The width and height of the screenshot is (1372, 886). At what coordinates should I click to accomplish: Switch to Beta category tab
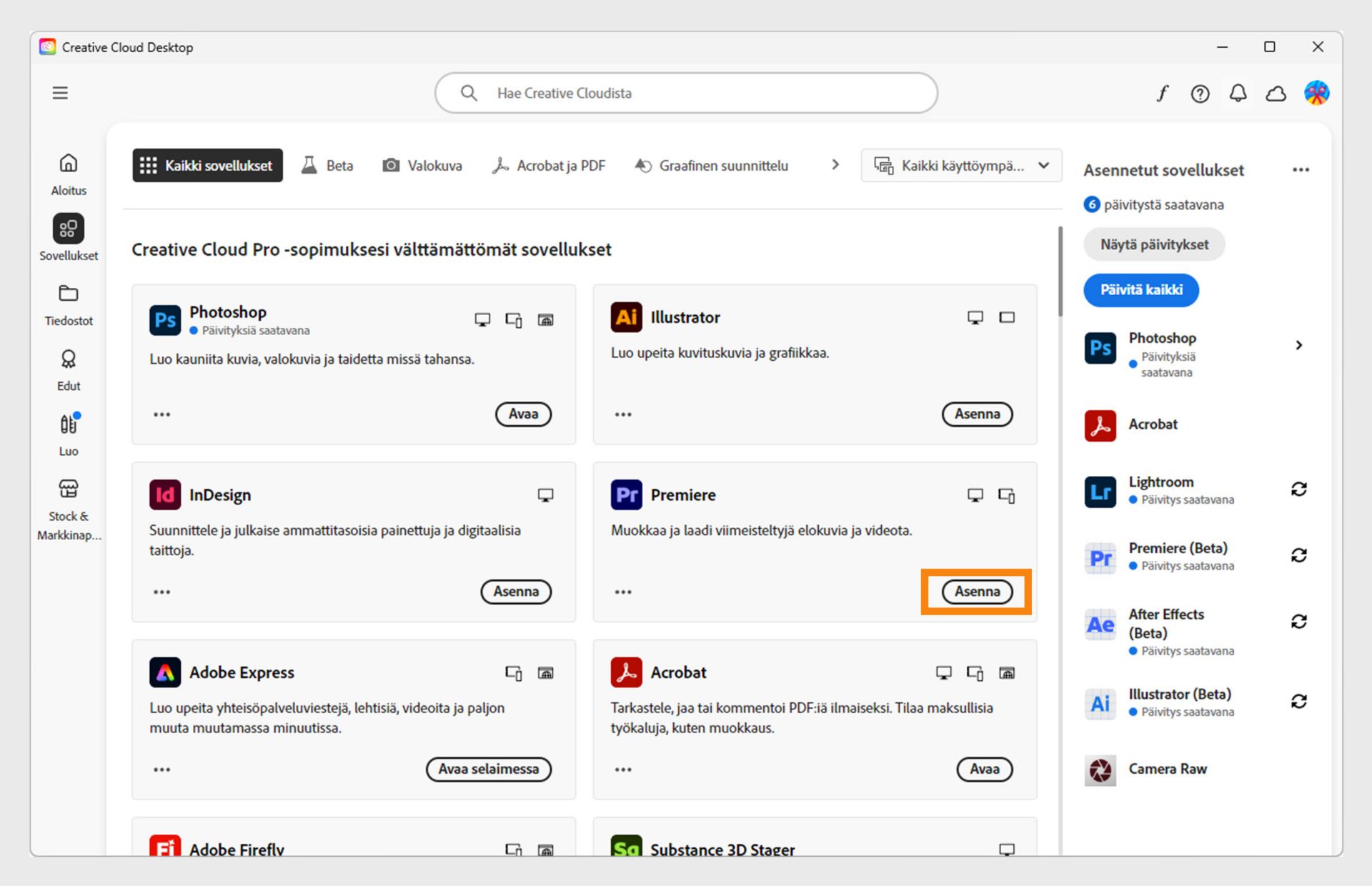327,165
